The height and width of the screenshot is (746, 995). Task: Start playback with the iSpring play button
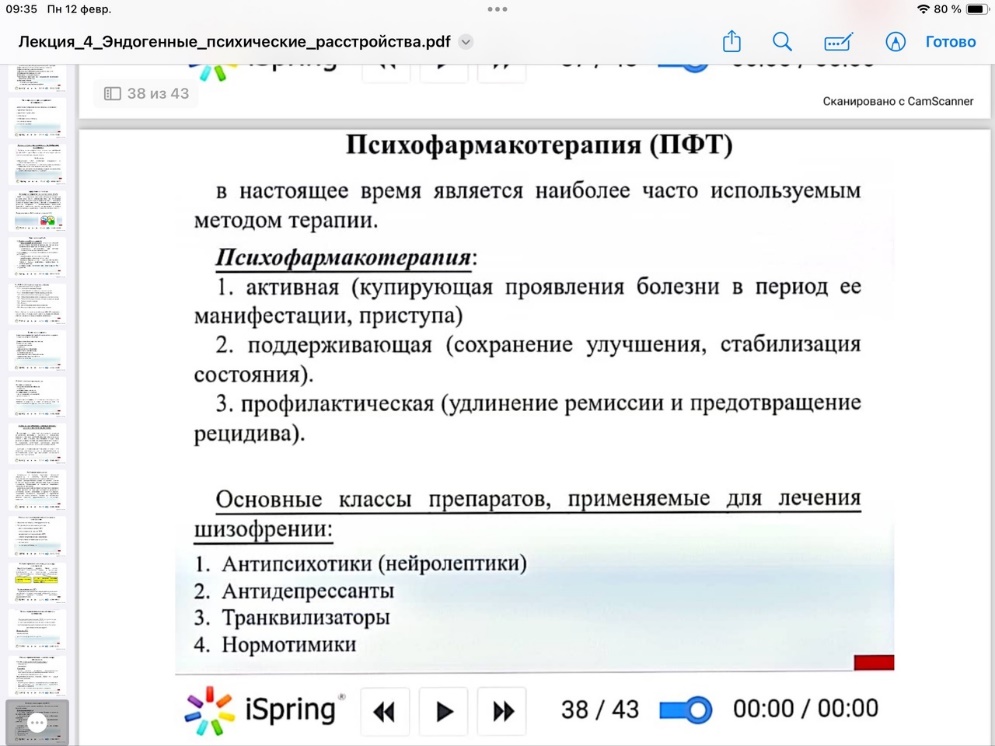(444, 711)
